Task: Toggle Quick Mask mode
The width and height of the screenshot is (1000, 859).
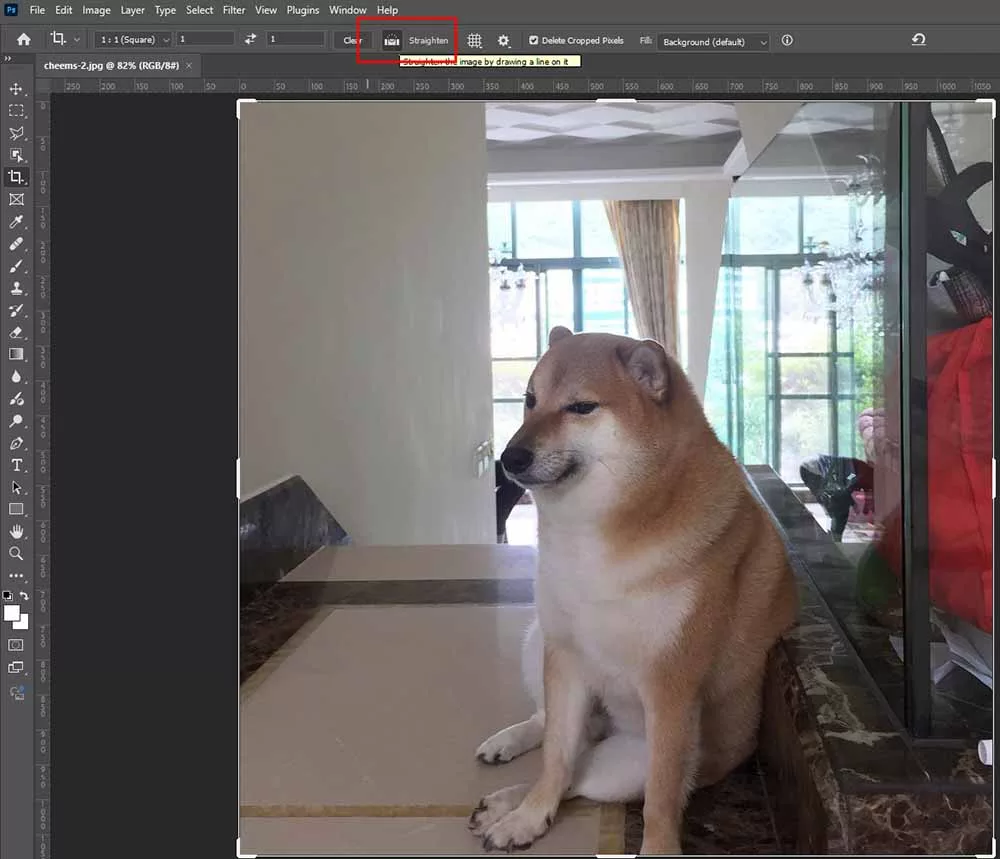Action: tap(16, 645)
